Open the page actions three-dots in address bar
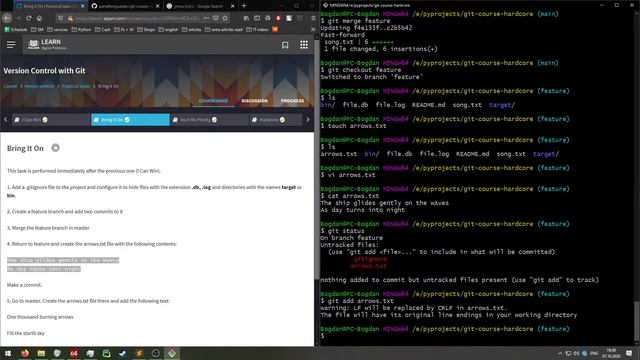 pos(206,18)
